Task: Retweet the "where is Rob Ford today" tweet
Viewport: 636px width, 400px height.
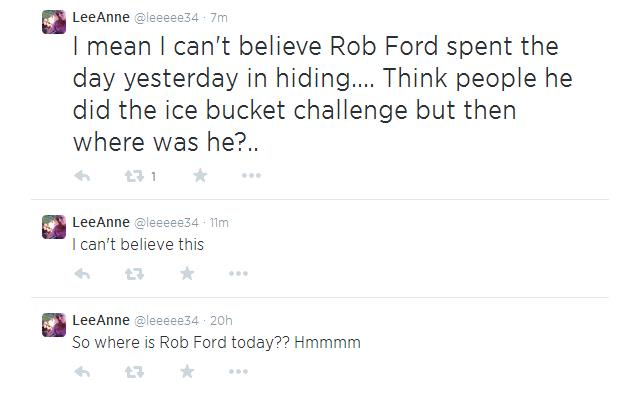Action: click(x=133, y=372)
